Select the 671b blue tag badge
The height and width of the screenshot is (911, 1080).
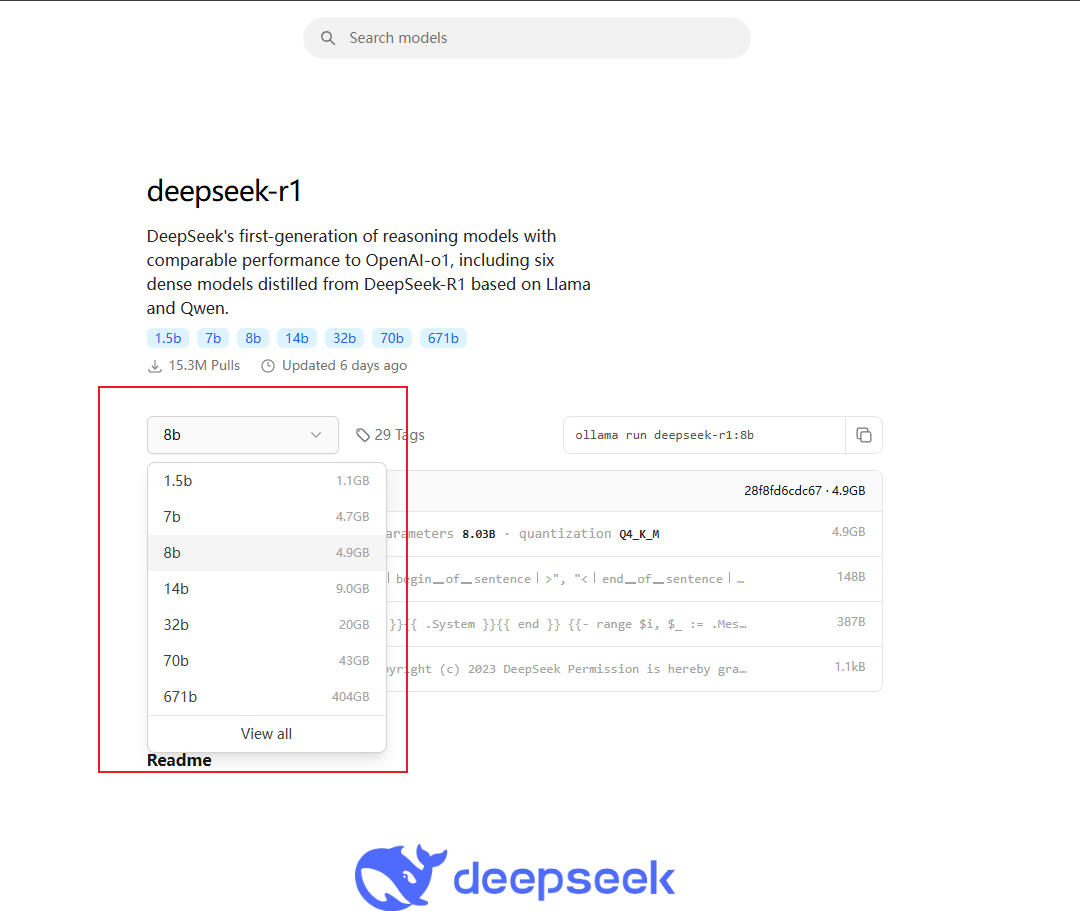tap(444, 338)
